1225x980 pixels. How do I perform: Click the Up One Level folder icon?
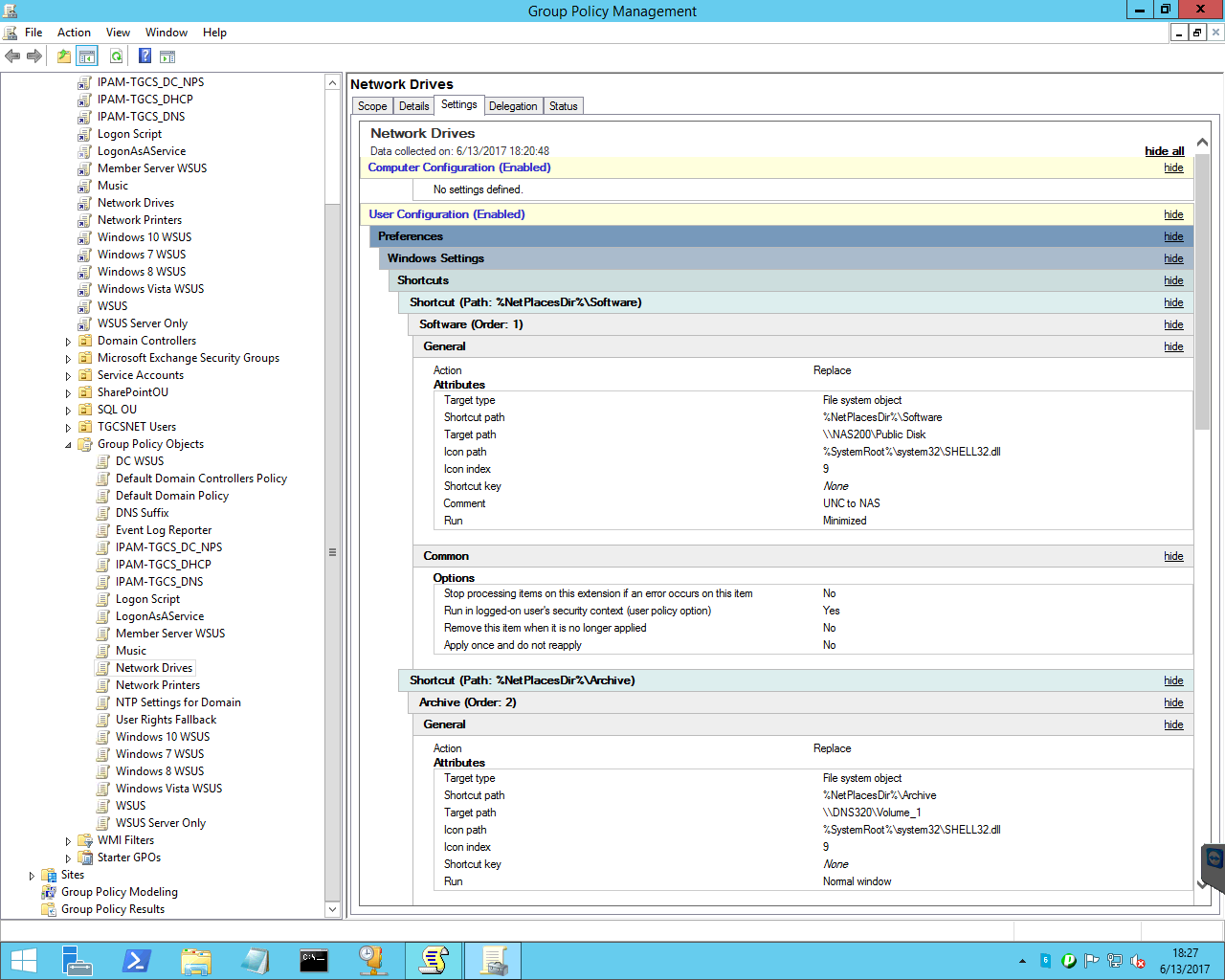pyautogui.click(x=63, y=56)
